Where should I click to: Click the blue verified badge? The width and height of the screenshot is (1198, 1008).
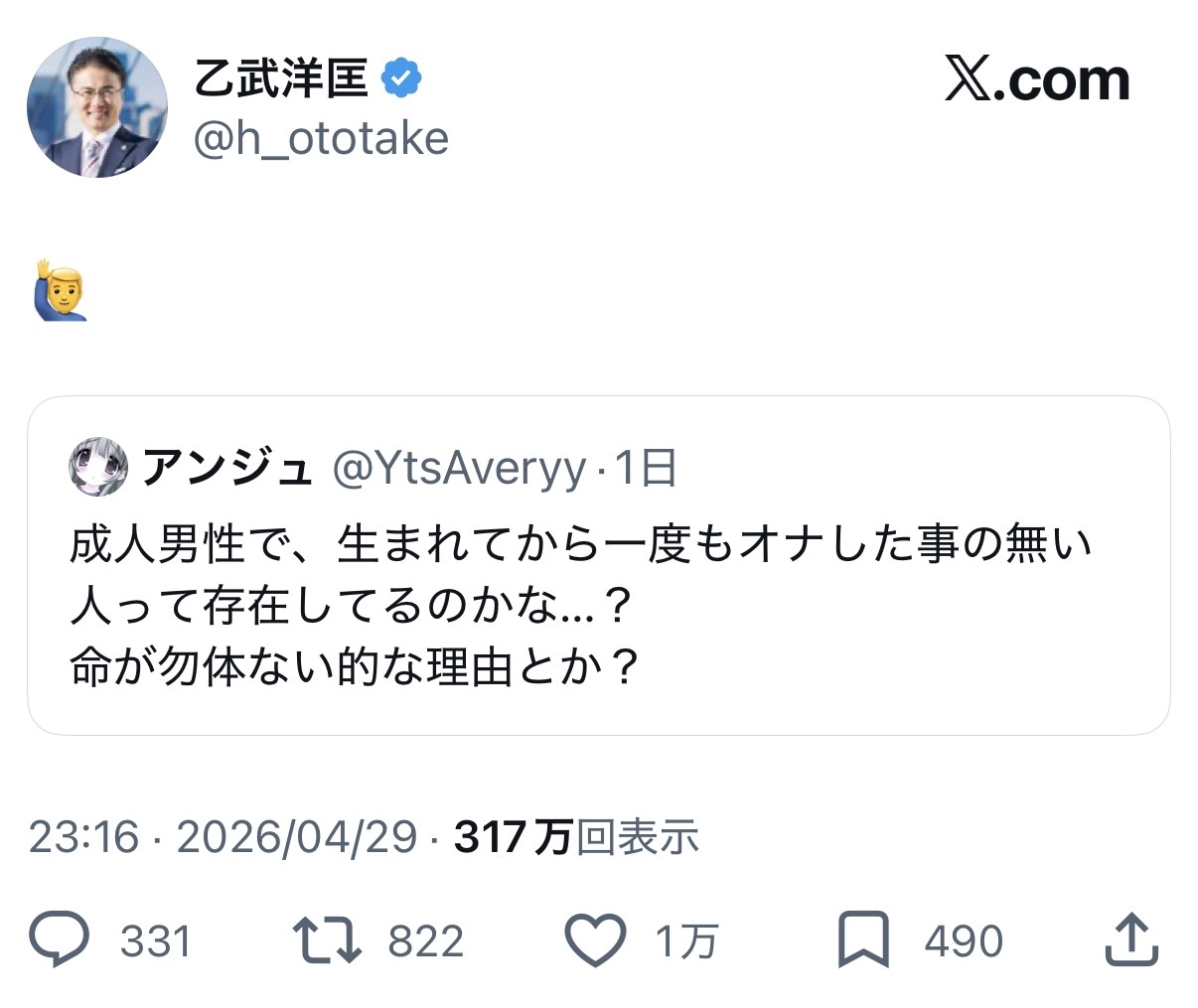(x=401, y=78)
